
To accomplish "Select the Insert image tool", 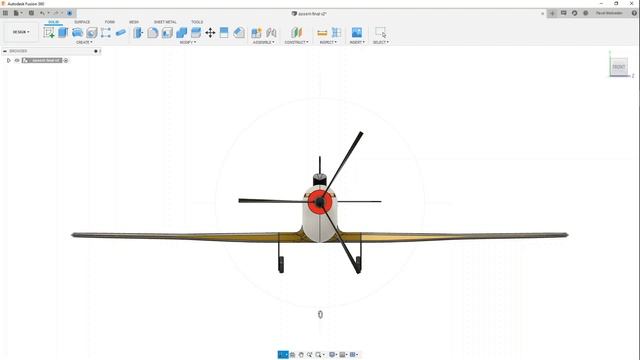I will click(357, 32).
